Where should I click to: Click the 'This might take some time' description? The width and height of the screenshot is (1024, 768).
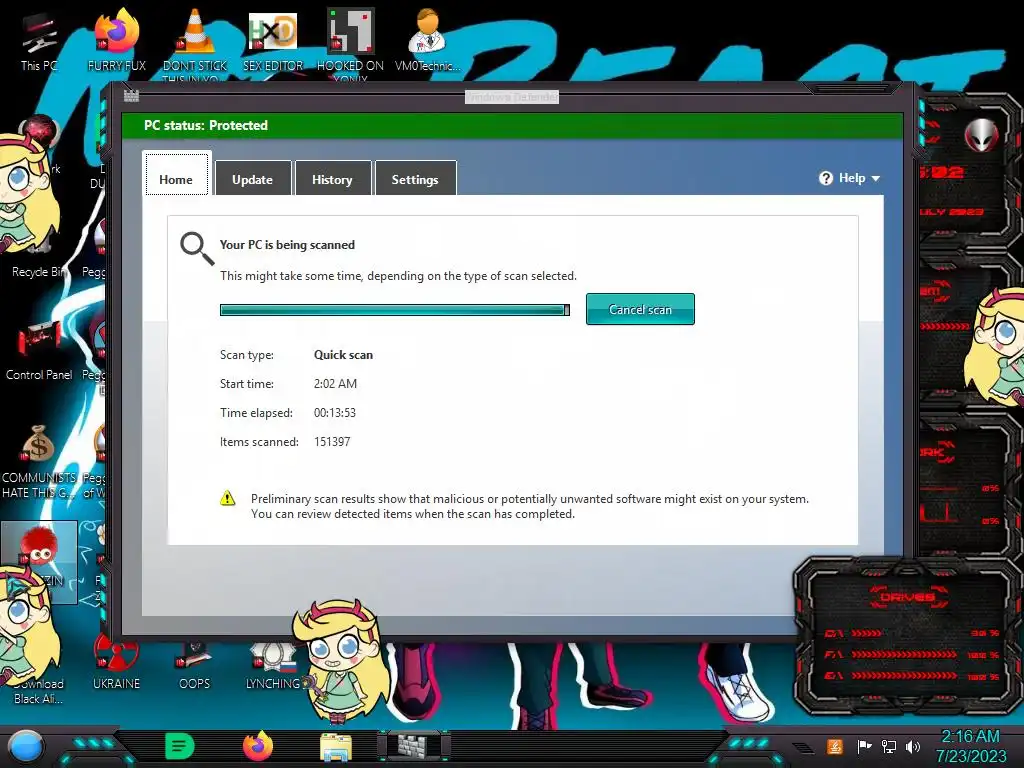[398, 276]
